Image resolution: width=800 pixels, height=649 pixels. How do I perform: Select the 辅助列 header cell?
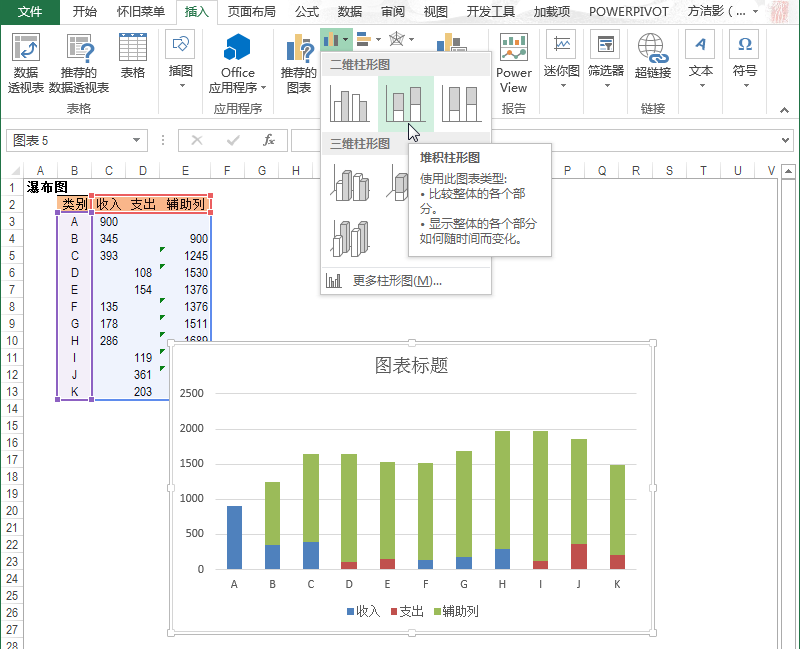pos(186,204)
